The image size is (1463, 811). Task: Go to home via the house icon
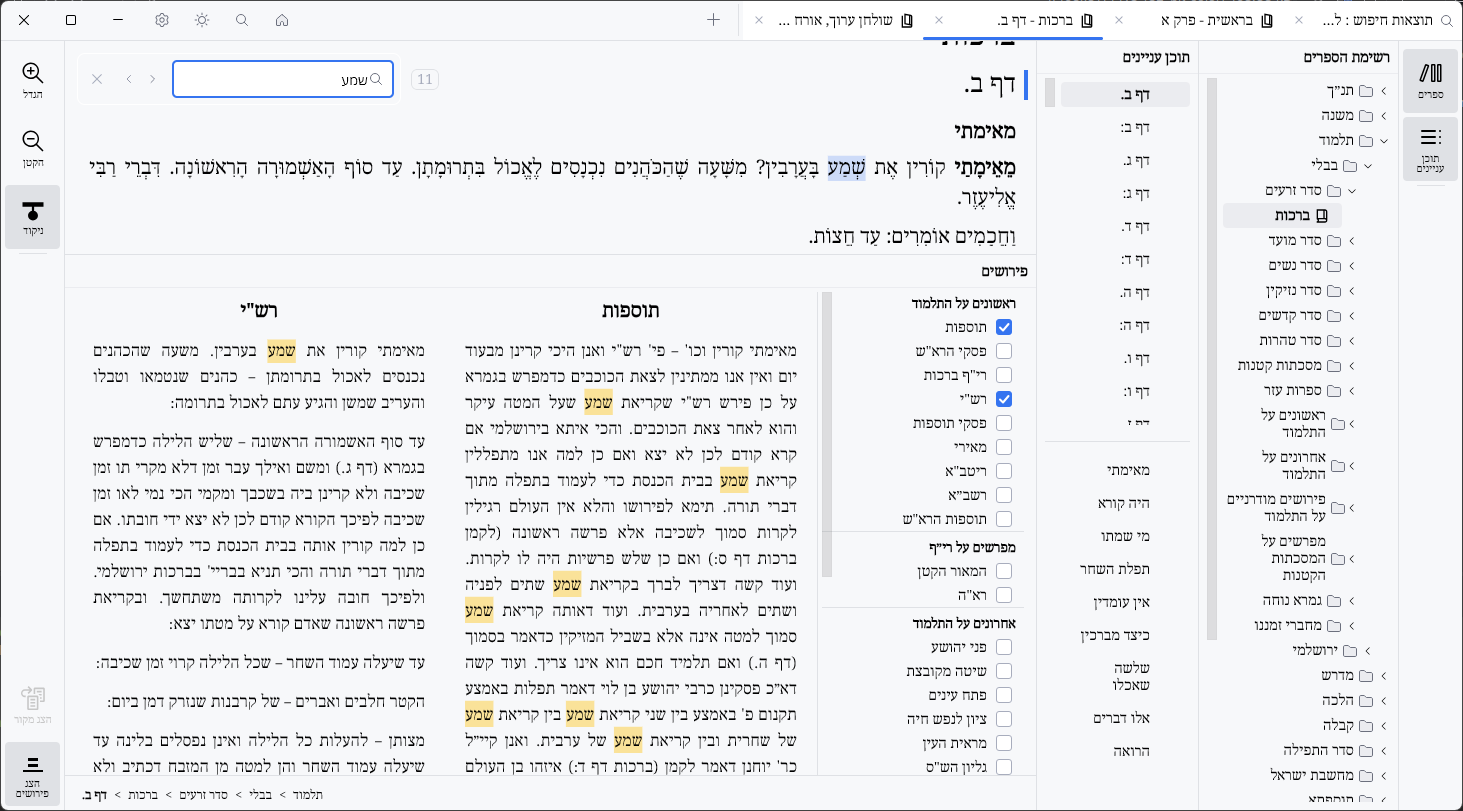tap(282, 20)
